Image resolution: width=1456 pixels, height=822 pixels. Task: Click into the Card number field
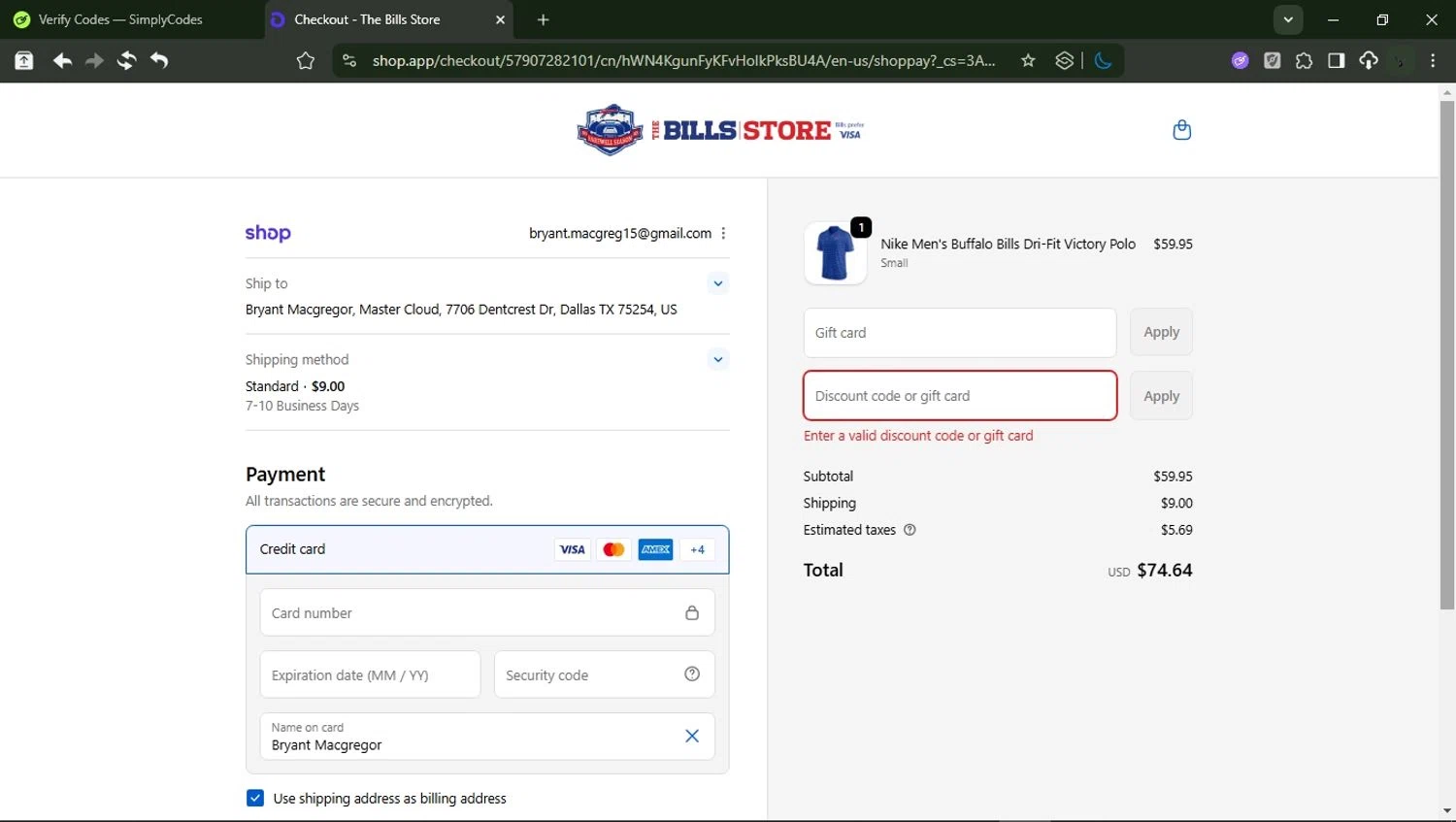(x=487, y=612)
